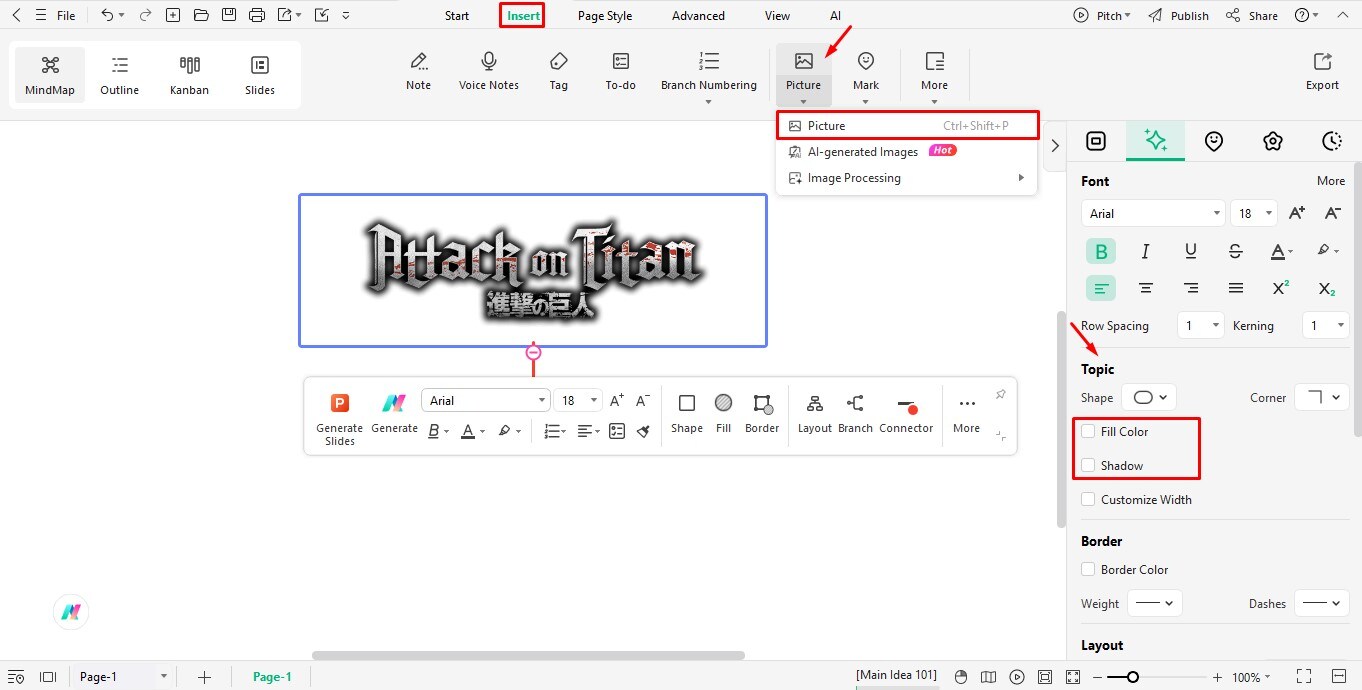The width and height of the screenshot is (1362, 690).
Task: Open the sparkle style tab in the right panel
Action: (x=1155, y=141)
